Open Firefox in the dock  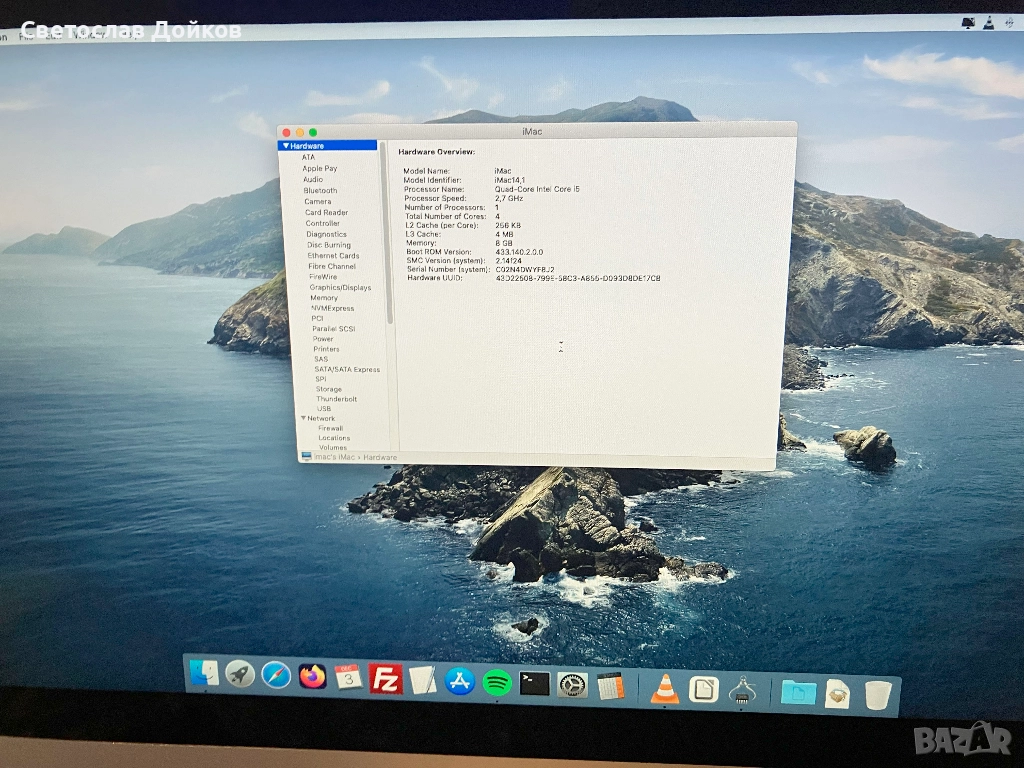click(312, 677)
